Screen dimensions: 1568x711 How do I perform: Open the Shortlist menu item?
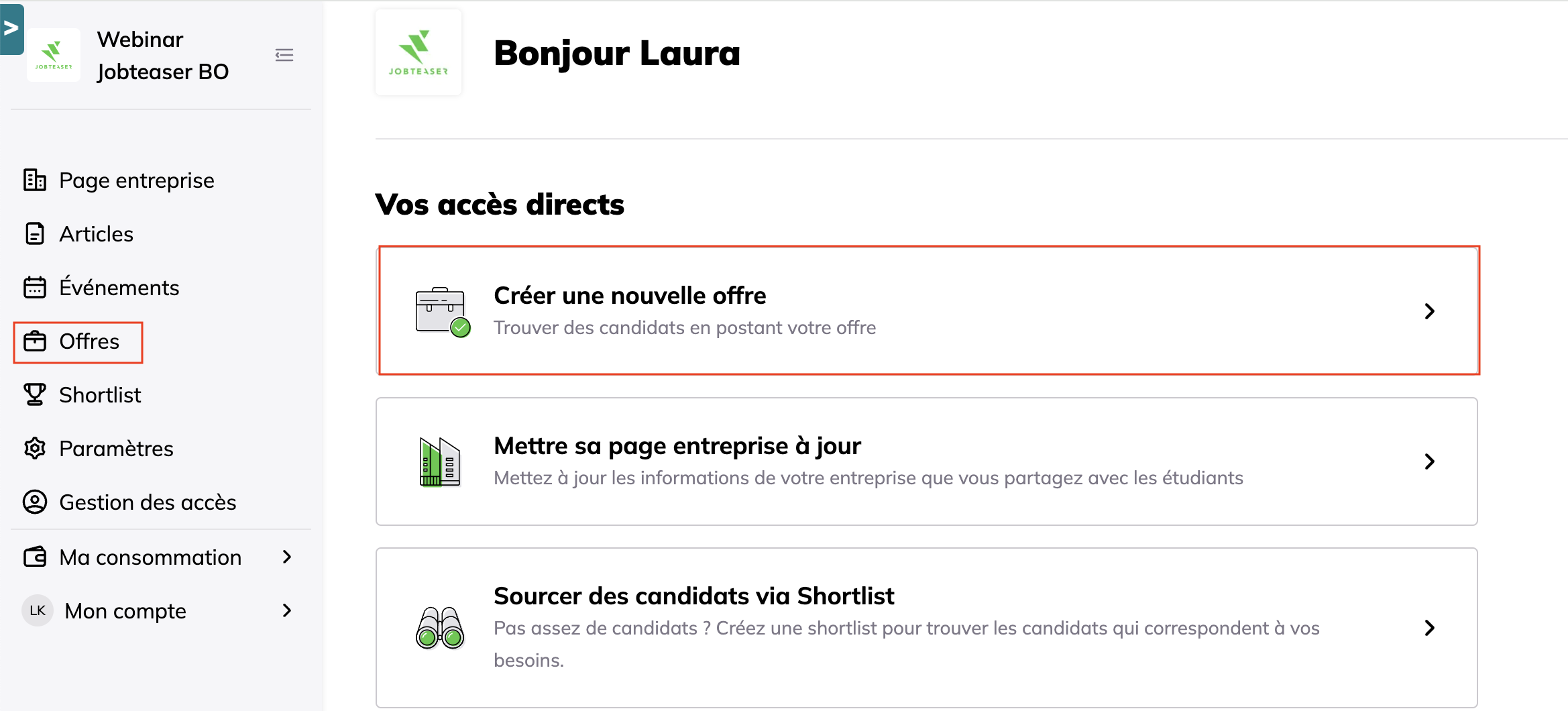[100, 395]
